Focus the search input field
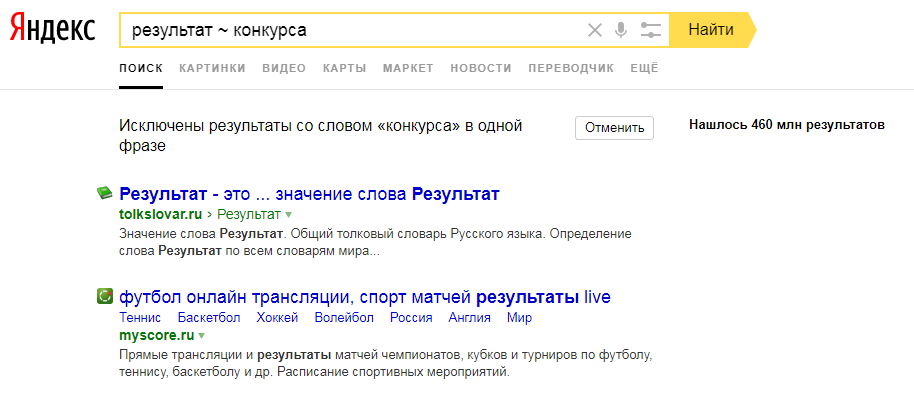Viewport: 914px width, 401px height. pyautogui.click(x=350, y=30)
